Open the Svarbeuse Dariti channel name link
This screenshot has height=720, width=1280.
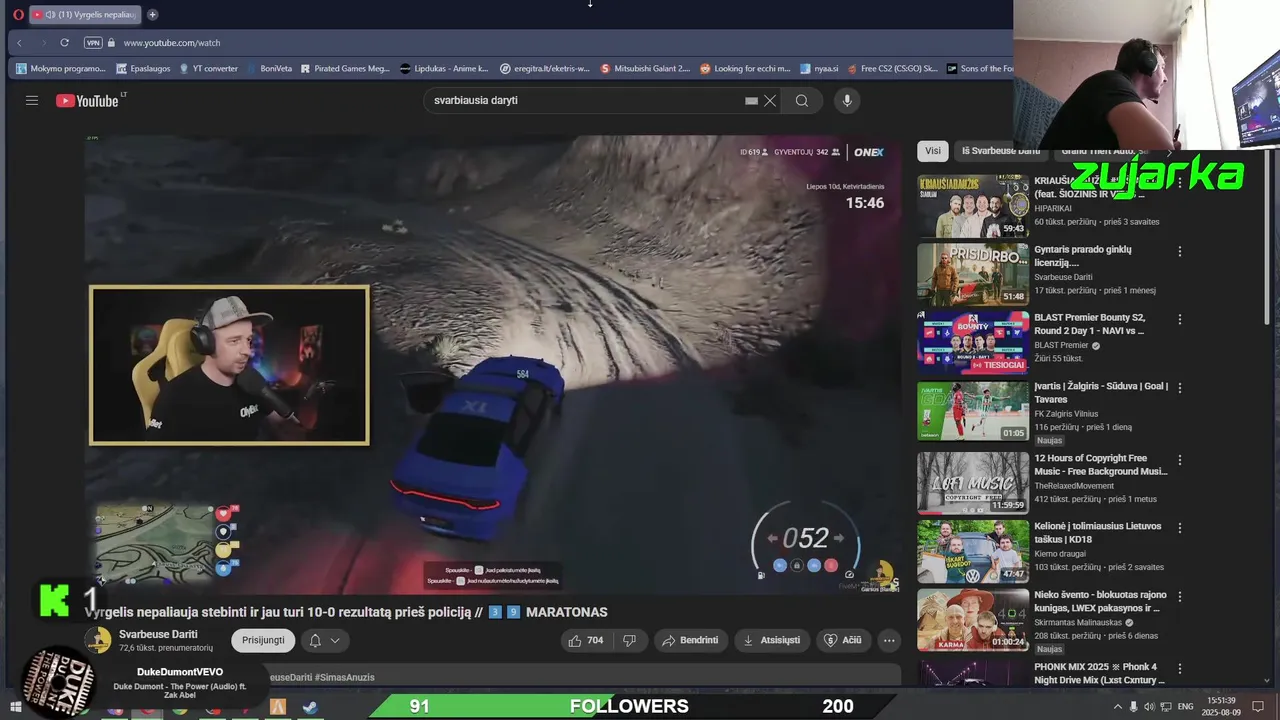coord(158,634)
